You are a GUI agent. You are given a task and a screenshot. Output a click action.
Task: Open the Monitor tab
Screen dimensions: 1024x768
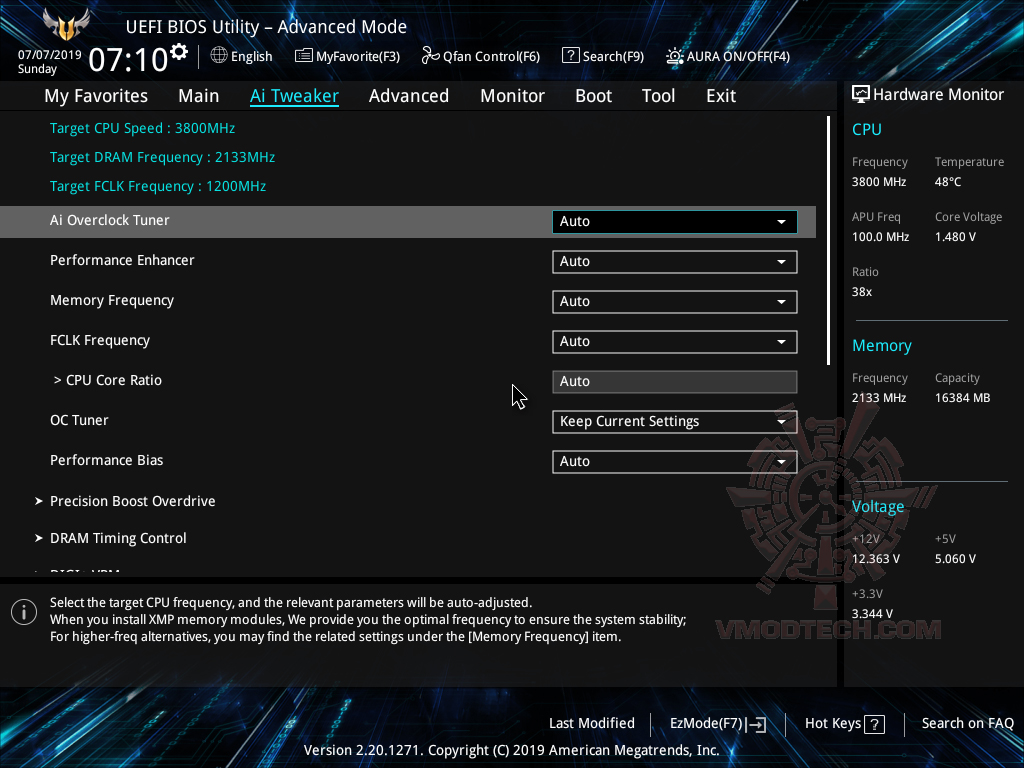513,96
